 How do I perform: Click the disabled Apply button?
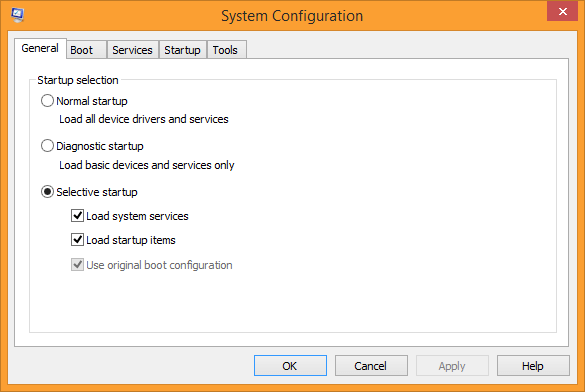(452, 366)
